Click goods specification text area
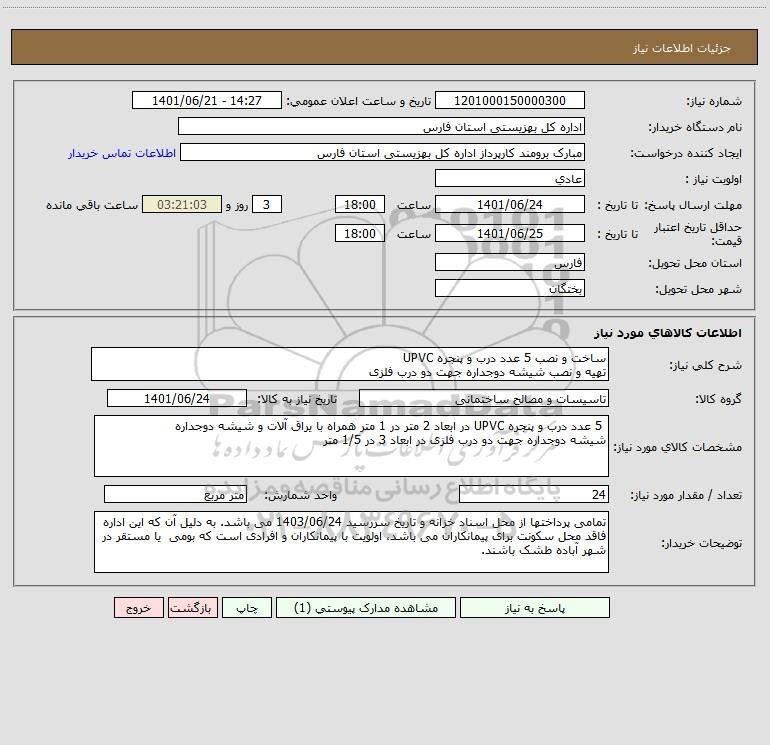 coord(351,446)
